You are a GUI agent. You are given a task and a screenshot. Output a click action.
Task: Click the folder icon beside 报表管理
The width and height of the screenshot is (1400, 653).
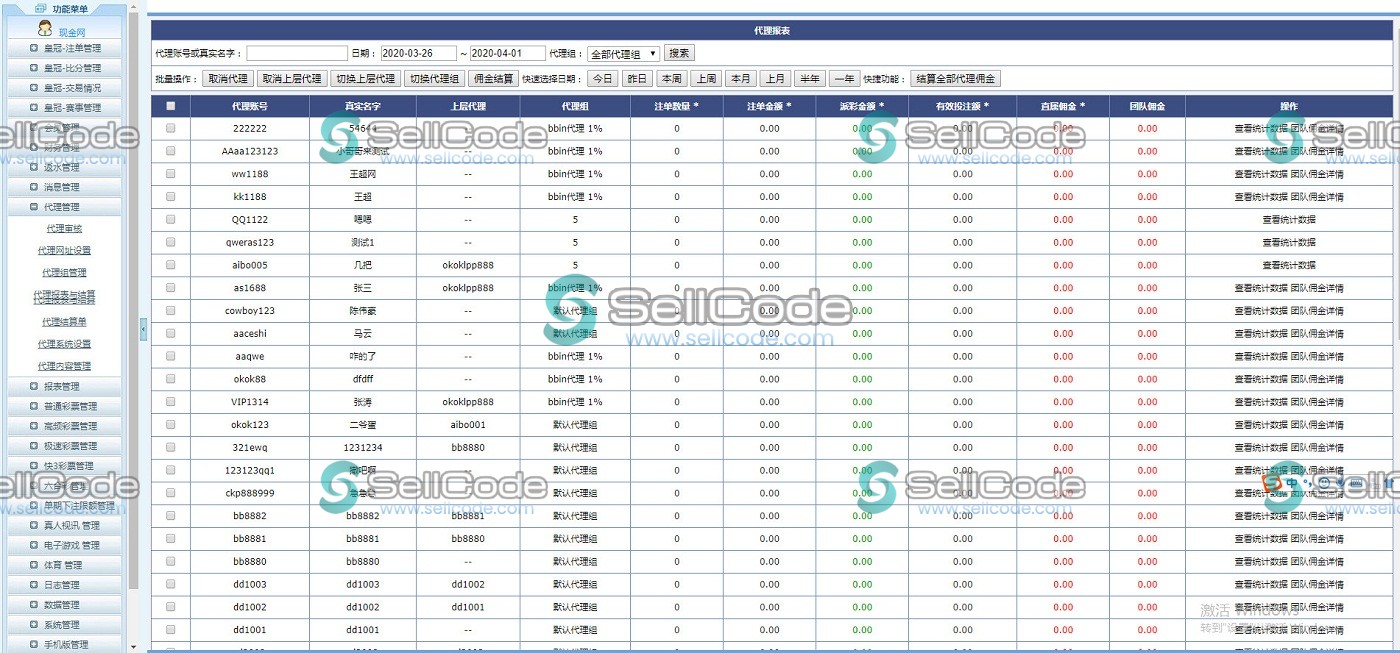click(33, 386)
